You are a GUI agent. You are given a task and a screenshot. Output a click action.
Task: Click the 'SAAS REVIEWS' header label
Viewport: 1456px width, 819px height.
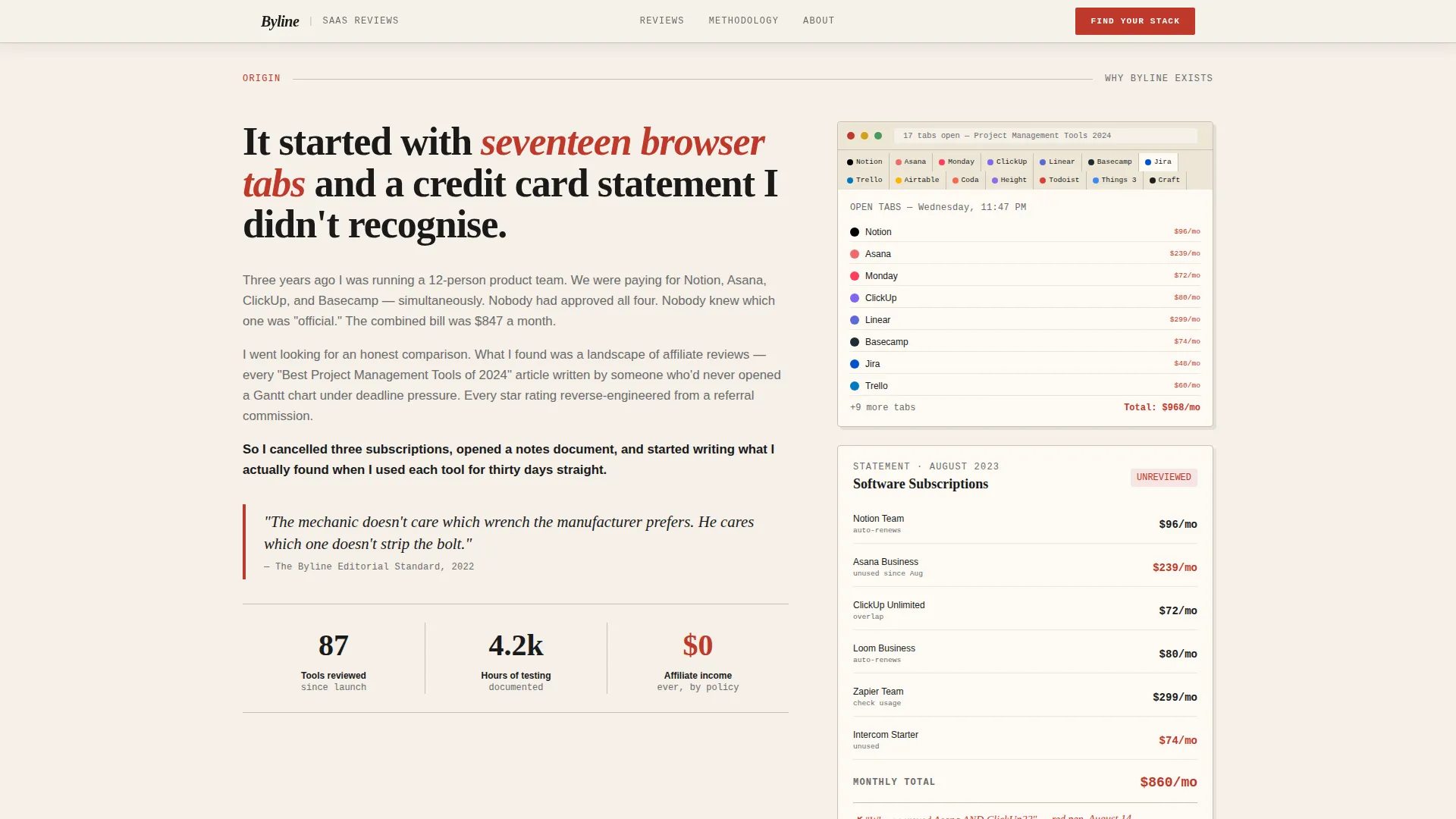coord(360,20)
